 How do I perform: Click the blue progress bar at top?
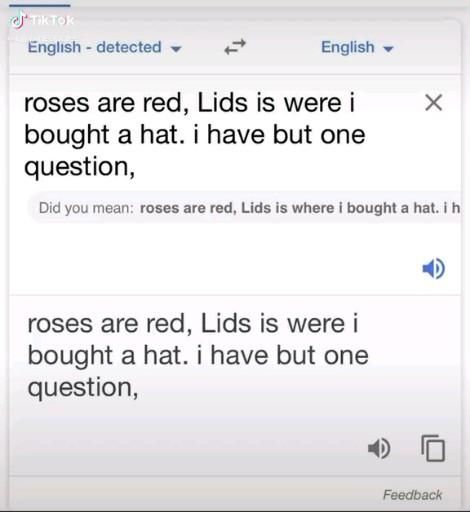[40, 5]
